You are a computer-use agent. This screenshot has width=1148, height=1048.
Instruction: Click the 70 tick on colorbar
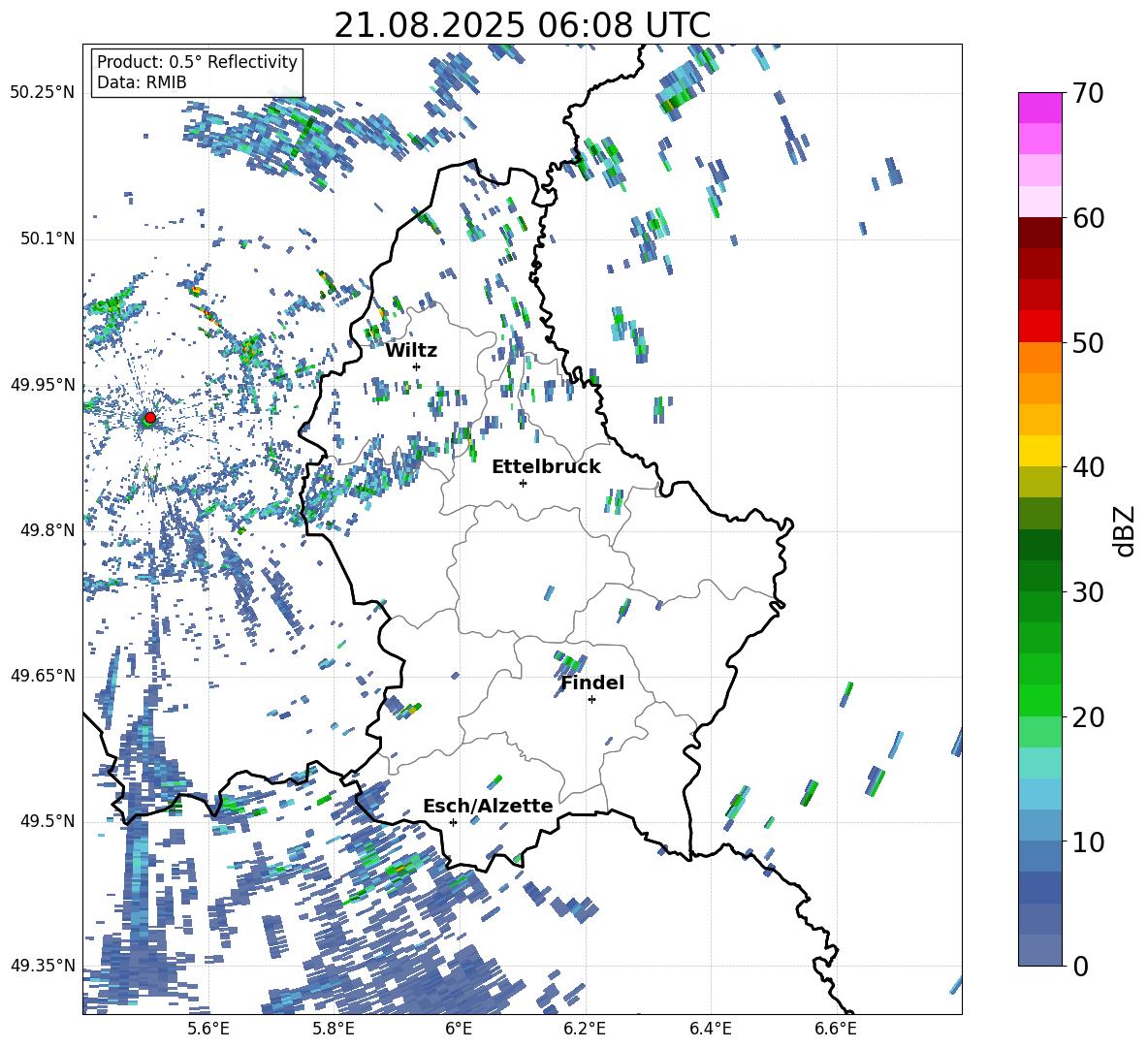click(x=1088, y=93)
